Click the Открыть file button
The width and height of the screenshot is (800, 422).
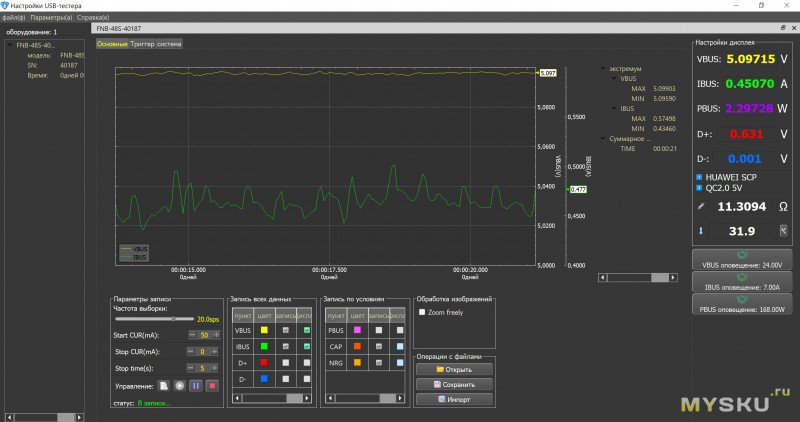pos(455,369)
